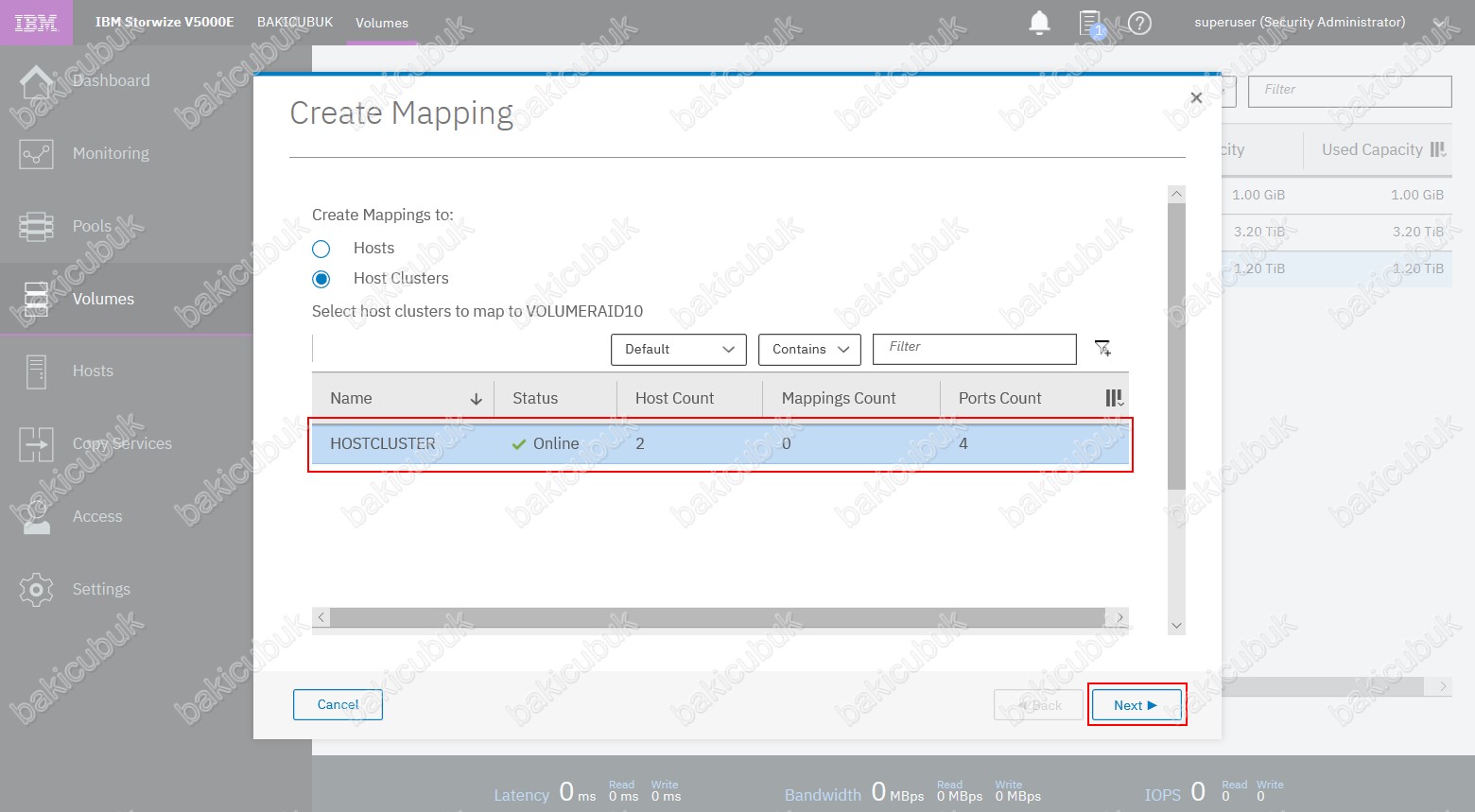Click the horizontal scrollbar left arrow
Screen dimensions: 1475x812
point(321,617)
